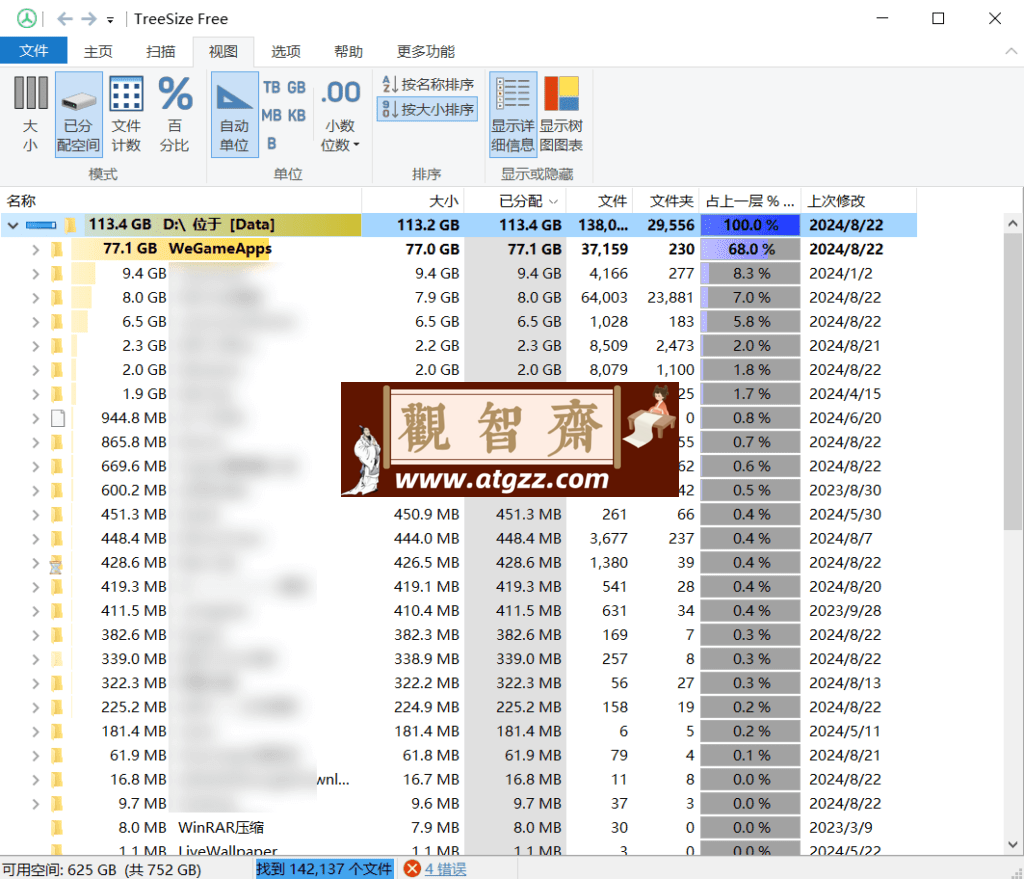Sort by 上次修改 last modified column
Viewport: 1024px width, 879px height.
(858, 201)
